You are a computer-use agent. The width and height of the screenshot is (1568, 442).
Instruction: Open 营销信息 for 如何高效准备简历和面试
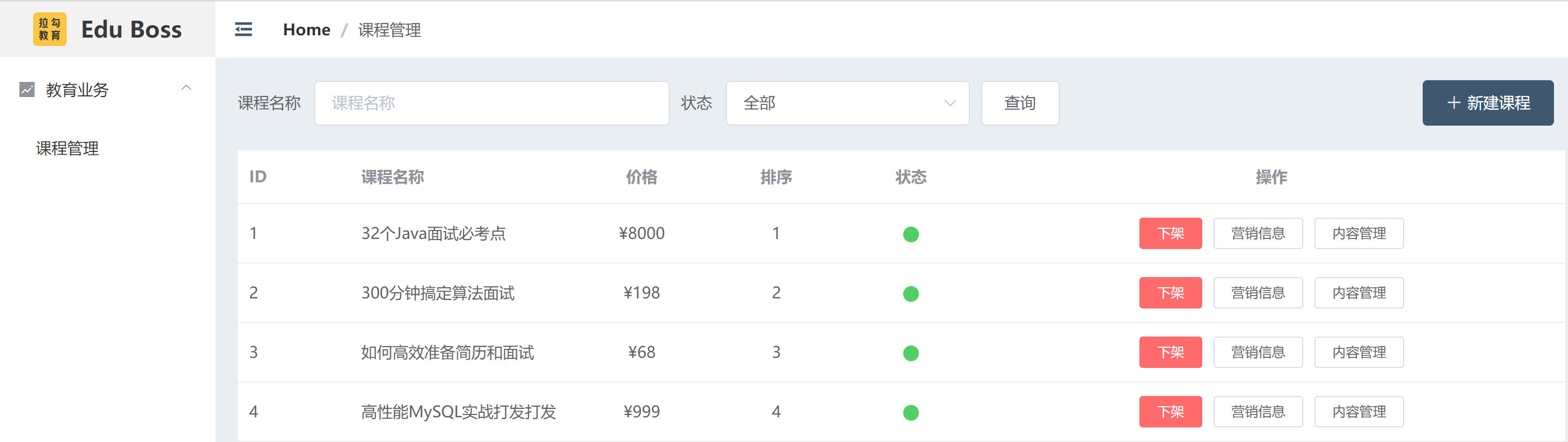click(x=1258, y=352)
